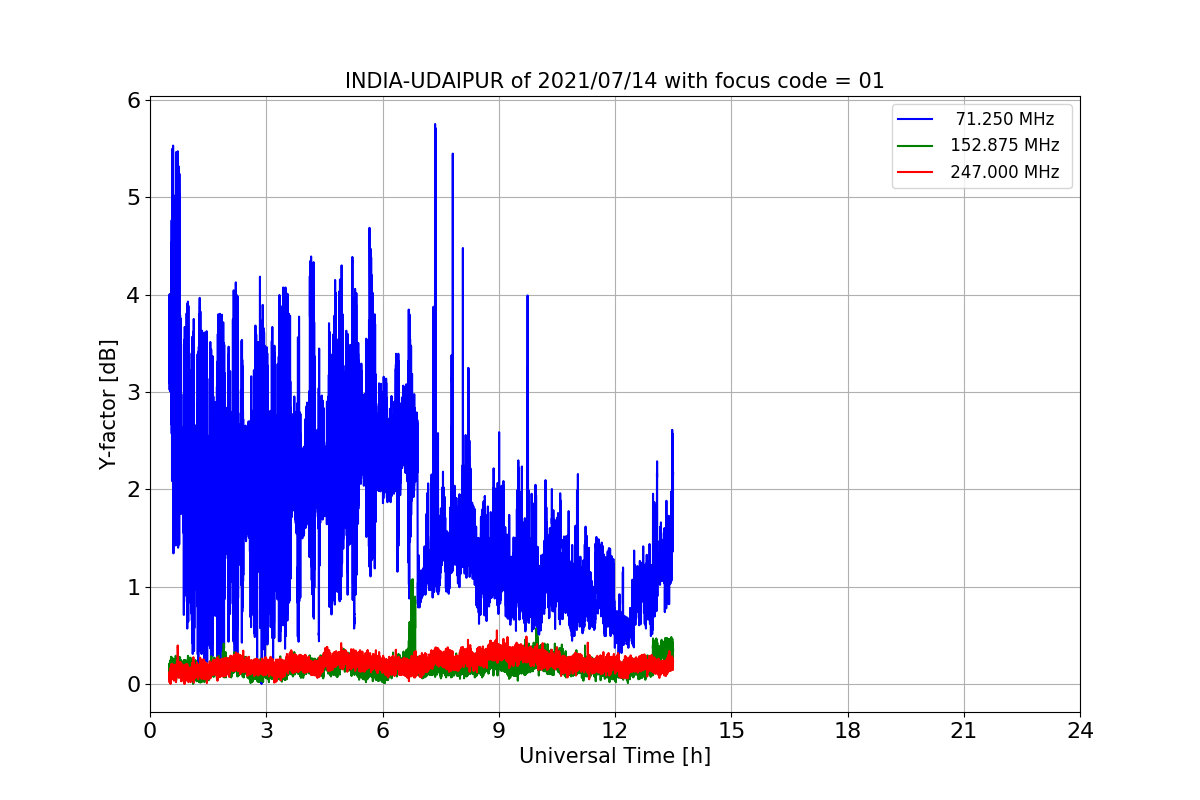Click the blue line sample in legend
The image size is (1200, 800).
click(x=915, y=119)
